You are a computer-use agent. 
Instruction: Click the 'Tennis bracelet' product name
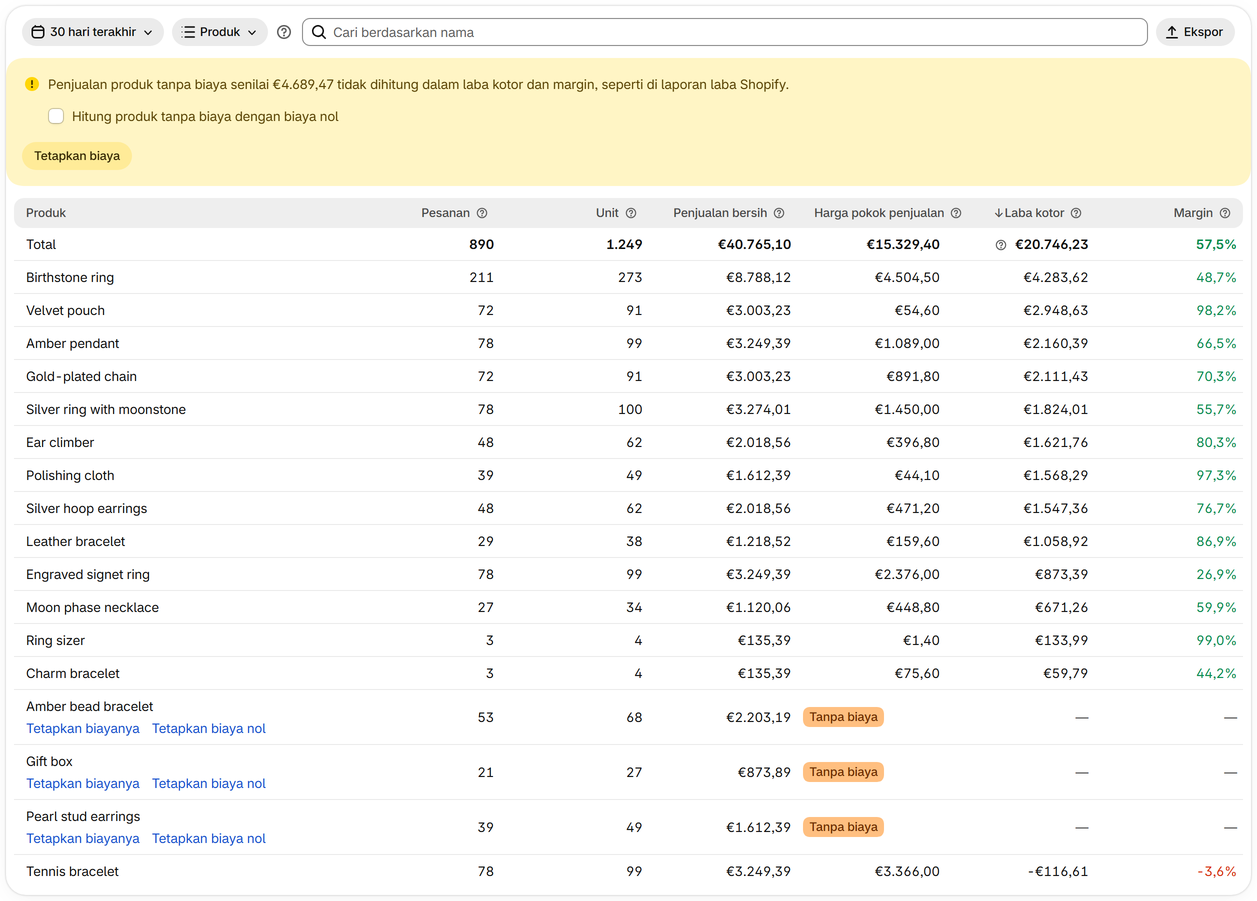point(72,872)
